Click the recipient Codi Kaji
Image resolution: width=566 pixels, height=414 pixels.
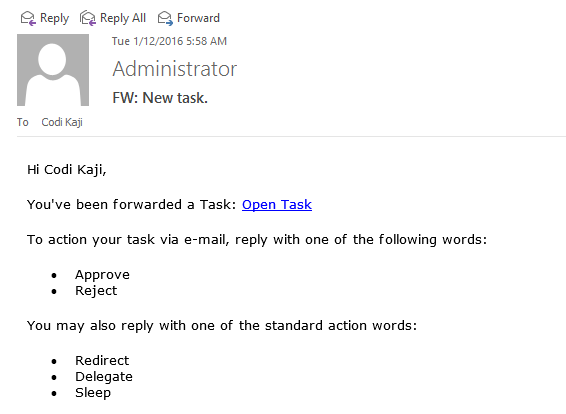[62, 122]
